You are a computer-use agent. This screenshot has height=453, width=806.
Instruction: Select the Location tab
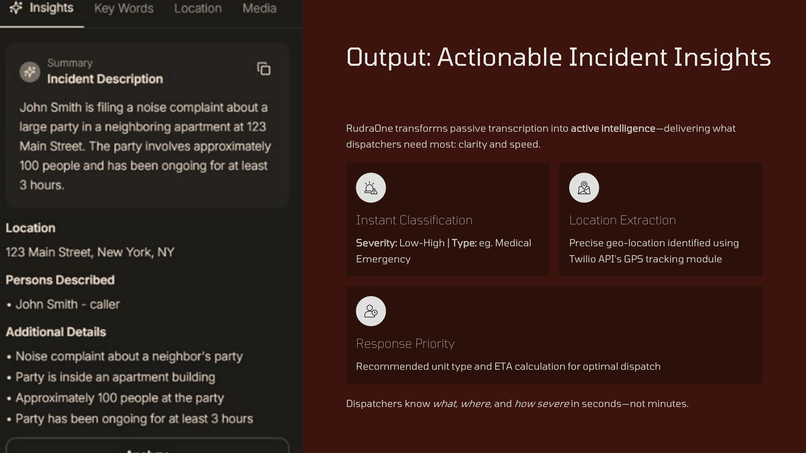click(x=198, y=9)
